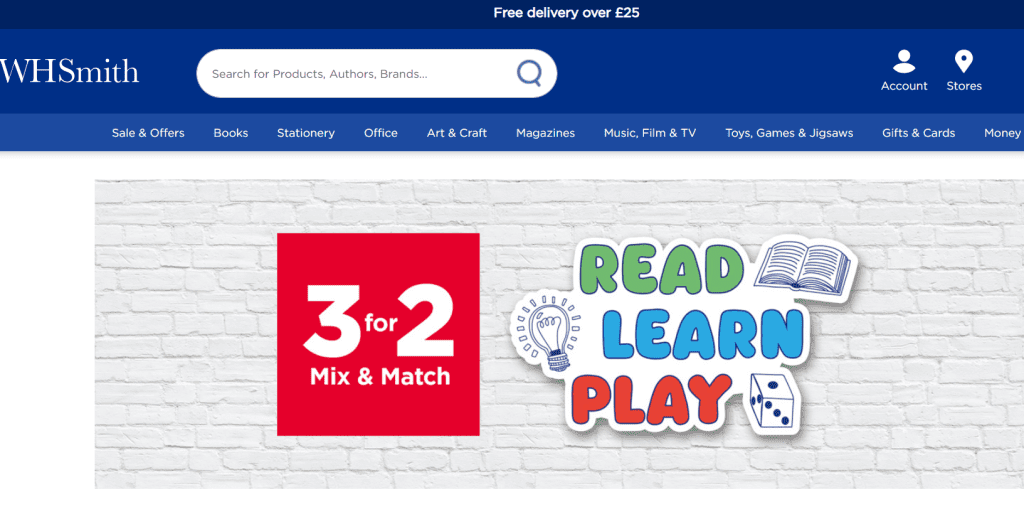Click the WHSmith logo
Screen dimensions: 1024x507
click(69, 71)
